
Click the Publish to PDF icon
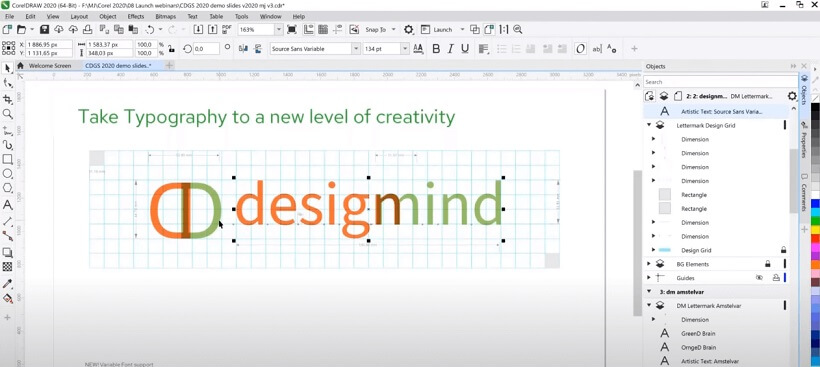click(226, 29)
